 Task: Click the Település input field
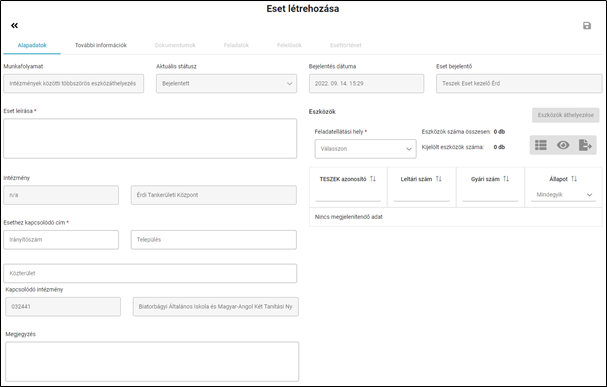(214, 240)
